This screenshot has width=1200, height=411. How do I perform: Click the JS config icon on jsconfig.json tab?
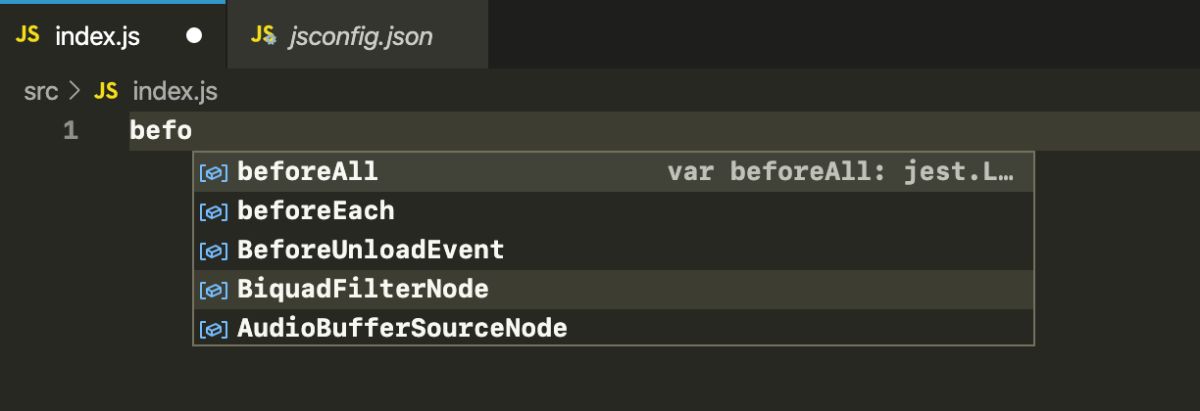click(x=263, y=36)
